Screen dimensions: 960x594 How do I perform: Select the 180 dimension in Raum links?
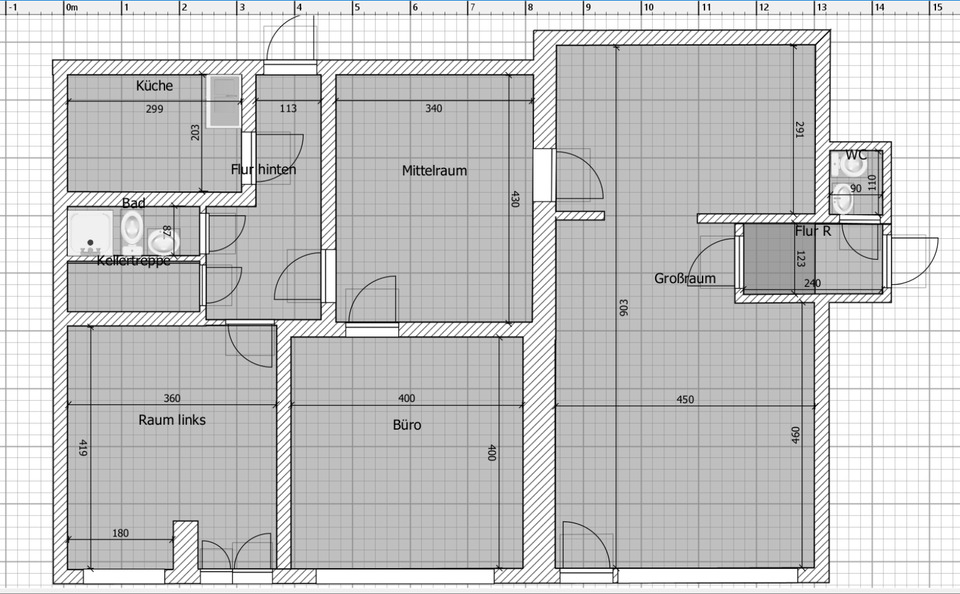[120, 534]
